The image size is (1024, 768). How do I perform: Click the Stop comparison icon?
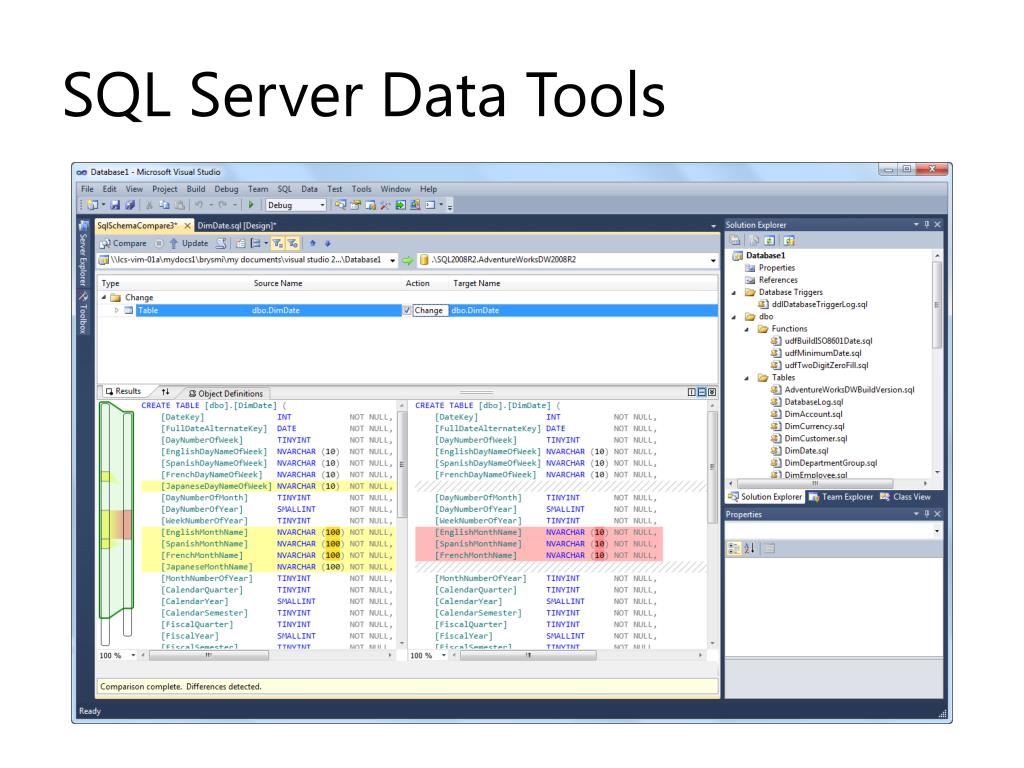pyautogui.click(x=159, y=244)
